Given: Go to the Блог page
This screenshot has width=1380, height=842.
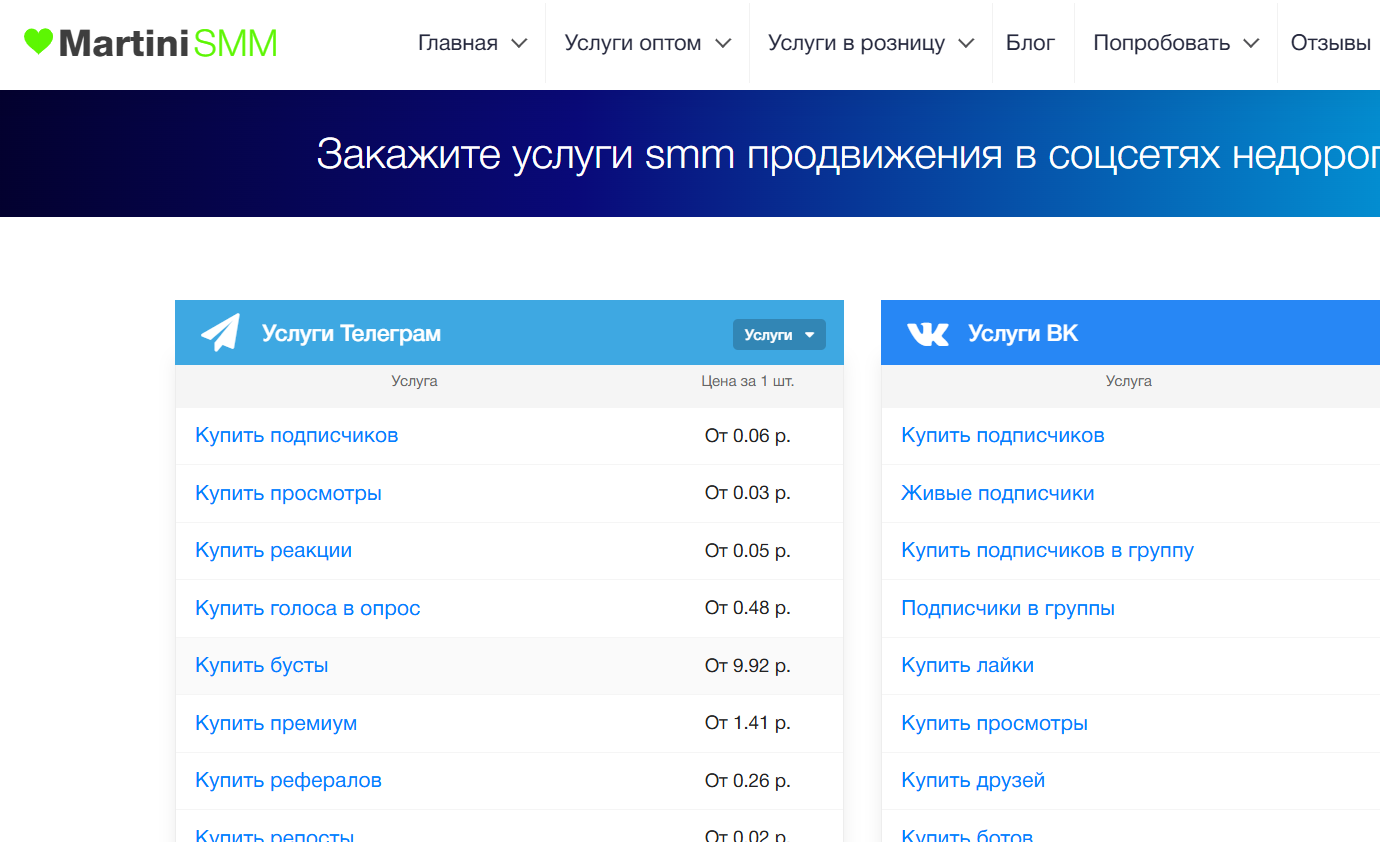Looking at the screenshot, I should (1030, 43).
